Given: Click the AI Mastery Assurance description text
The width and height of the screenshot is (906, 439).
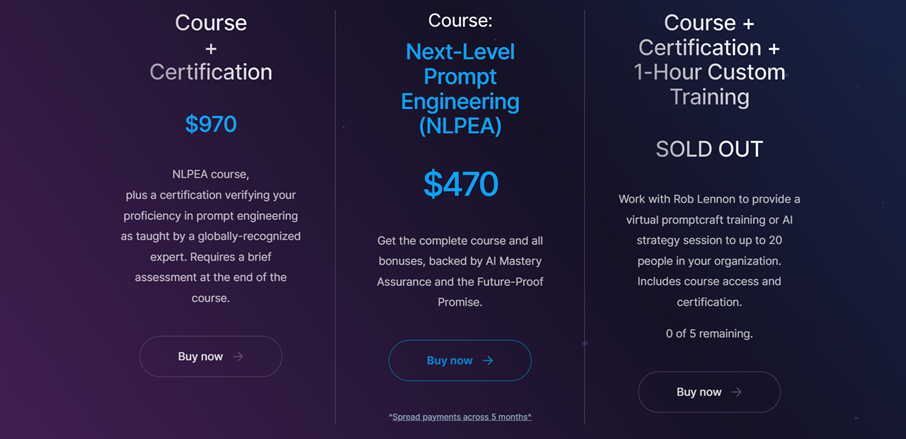Looking at the screenshot, I should tap(460, 271).
